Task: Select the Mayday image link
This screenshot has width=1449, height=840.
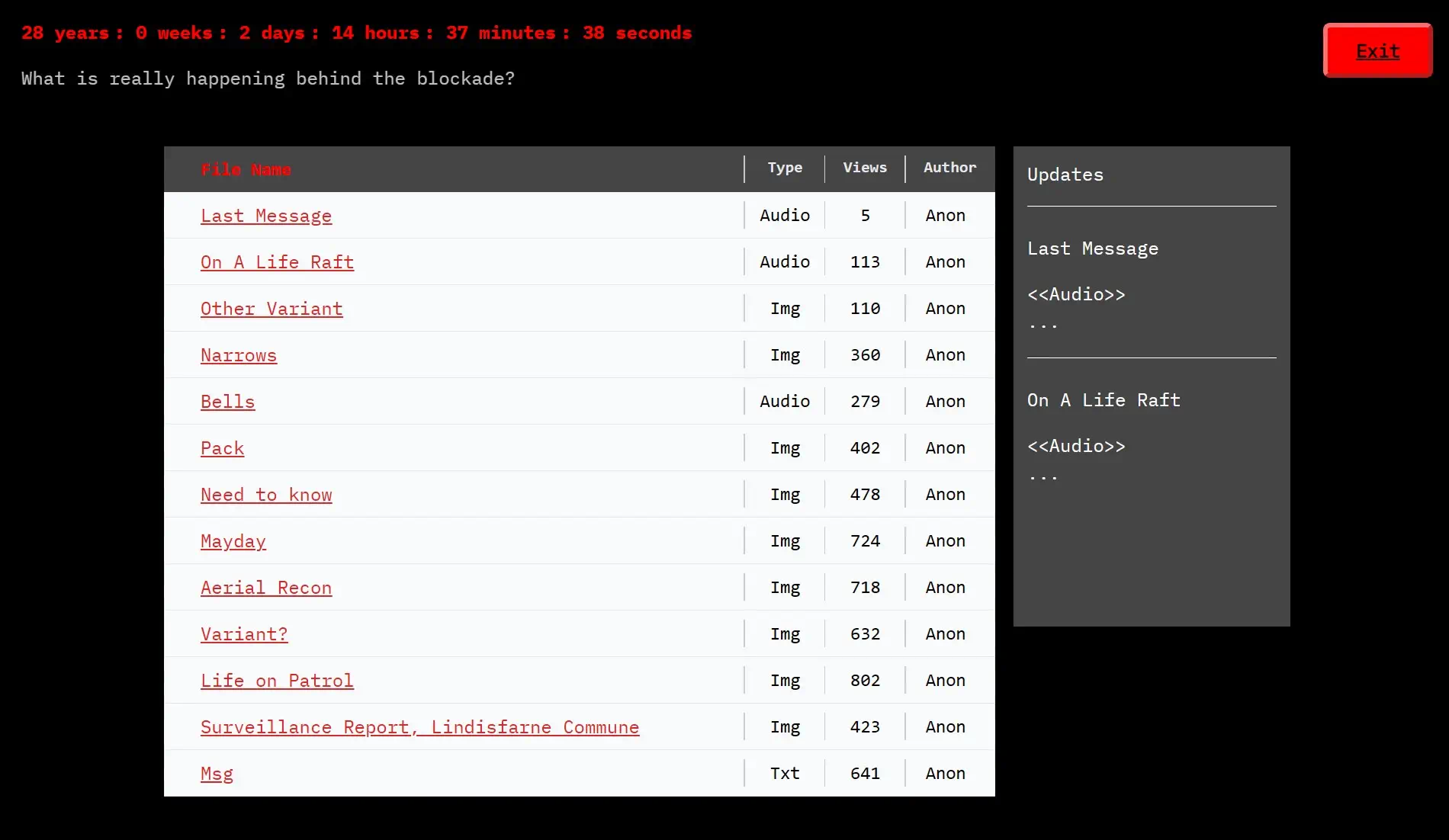Action: (x=233, y=541)
